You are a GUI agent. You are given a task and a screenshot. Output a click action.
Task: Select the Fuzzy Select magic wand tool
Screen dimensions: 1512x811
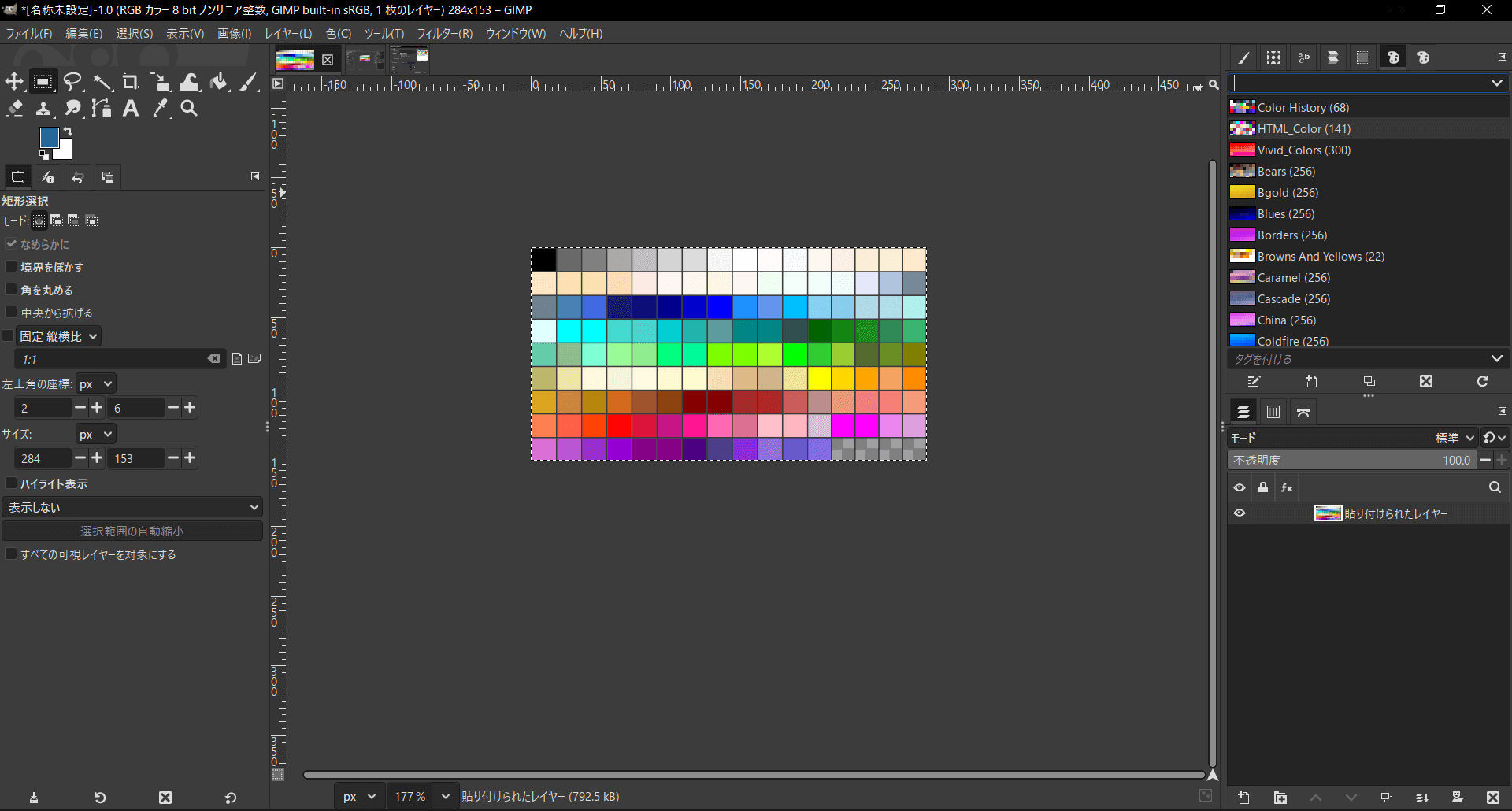[102, 82]
